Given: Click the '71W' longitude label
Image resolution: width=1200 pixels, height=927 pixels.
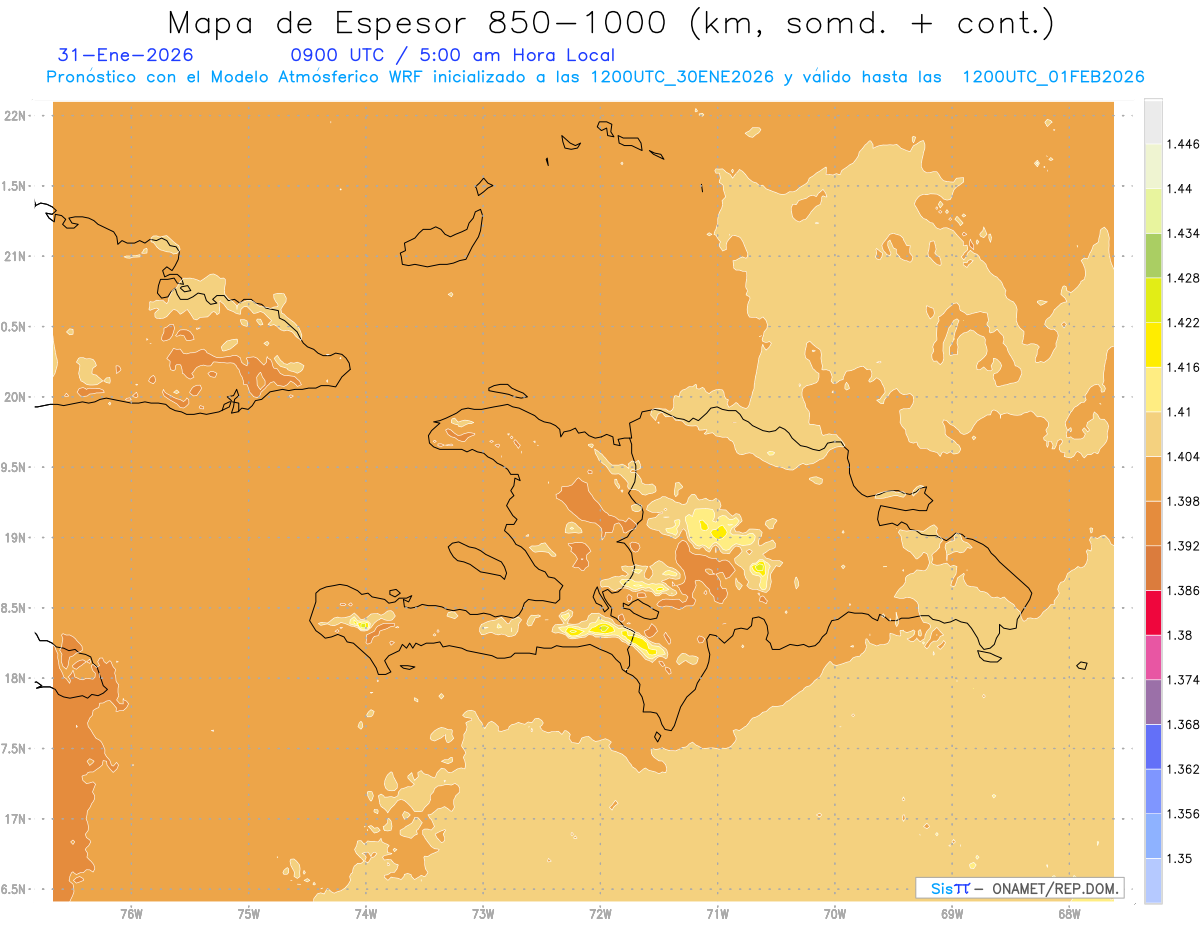Looking at the screenshot, I should 717,914.
